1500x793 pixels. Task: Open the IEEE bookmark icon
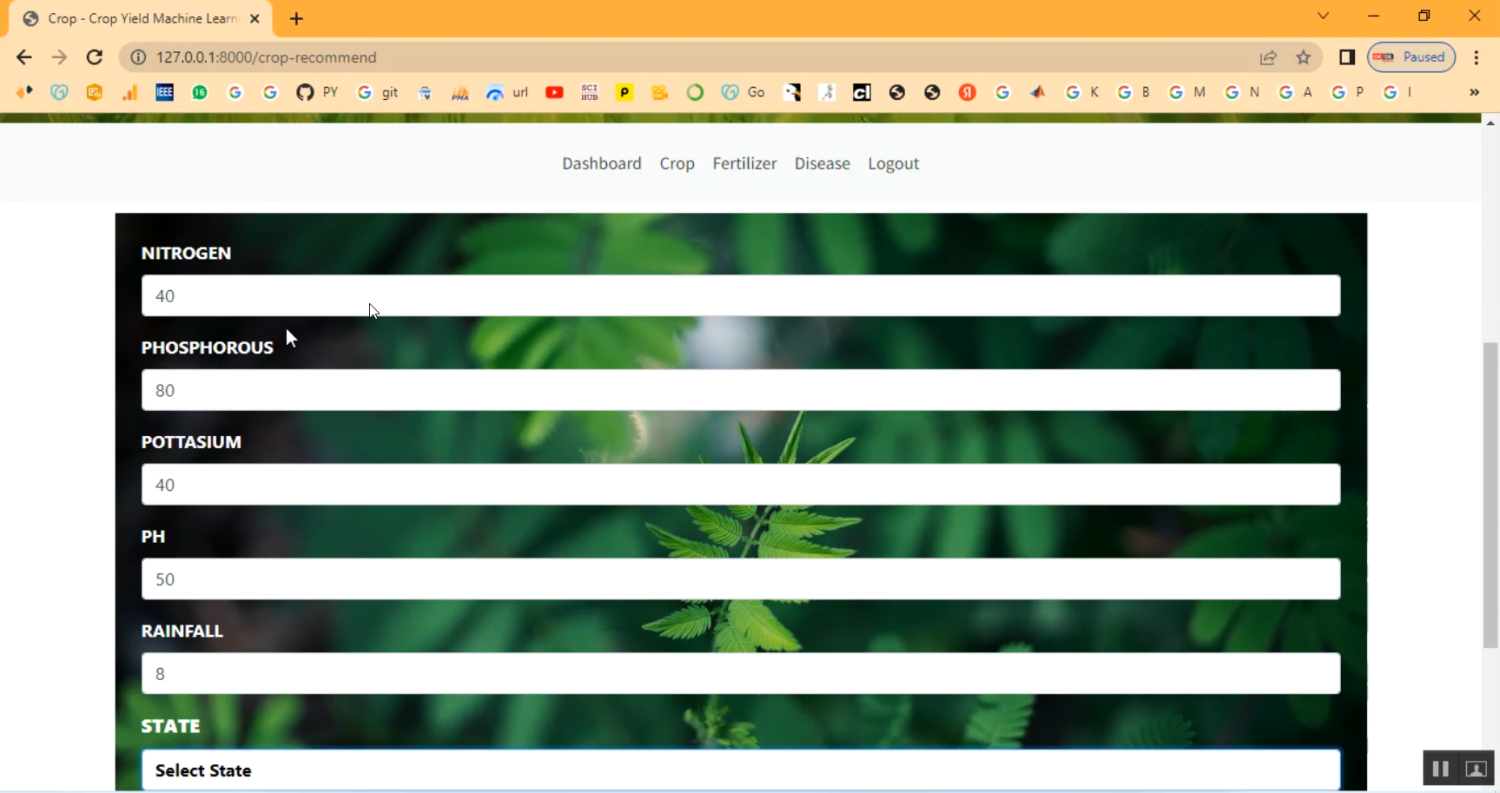click(x=165, y=92)
